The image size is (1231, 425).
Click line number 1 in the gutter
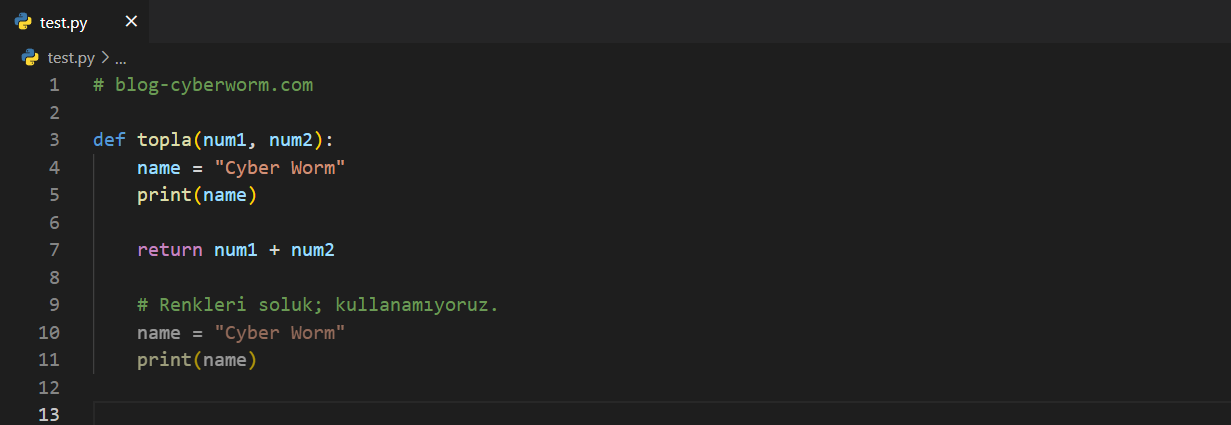coord(54,85)
